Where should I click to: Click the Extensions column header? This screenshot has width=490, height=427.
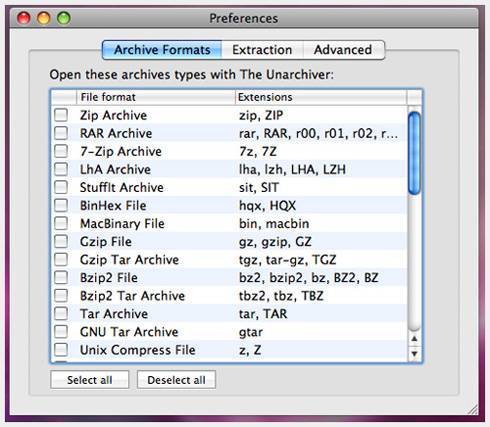click(321, 97)
